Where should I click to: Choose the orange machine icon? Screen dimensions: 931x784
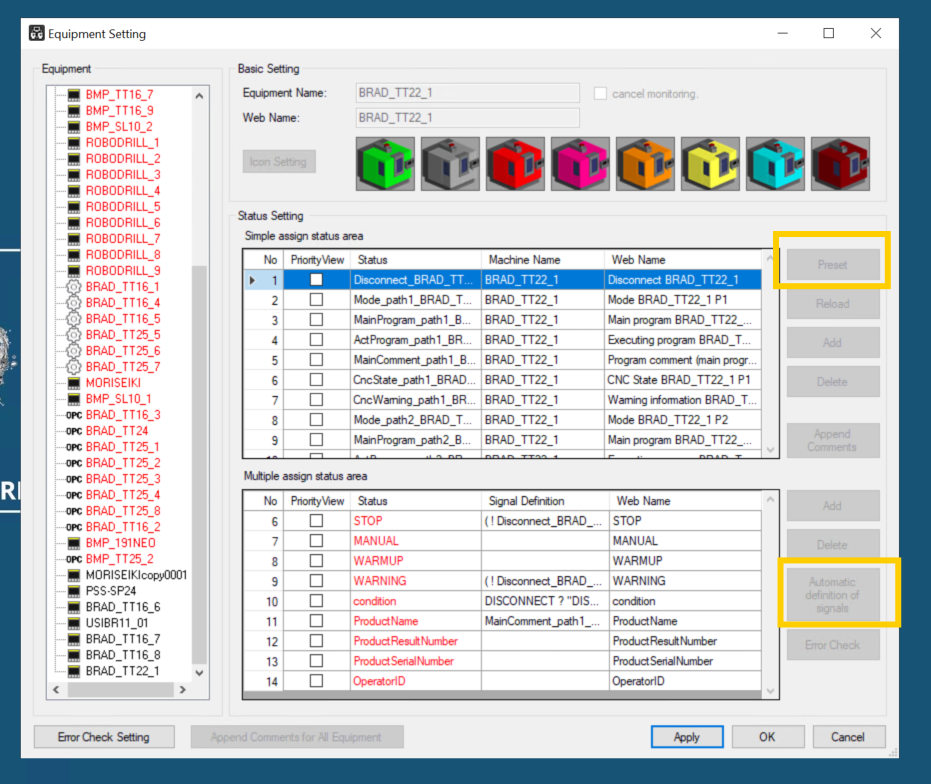tap(645, 164)
